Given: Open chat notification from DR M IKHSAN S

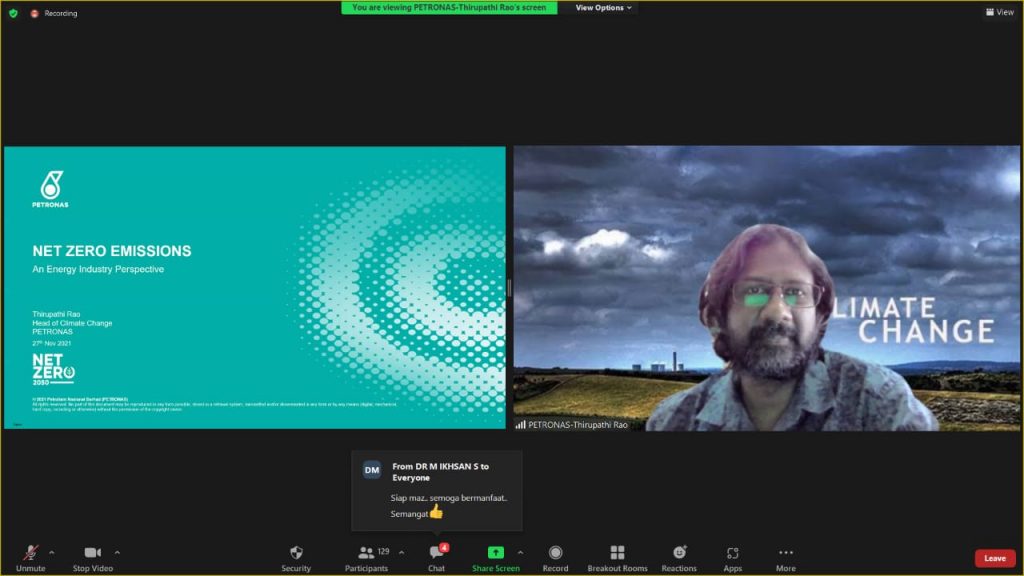Looking at the screenshot, I should tap(437, 490).
